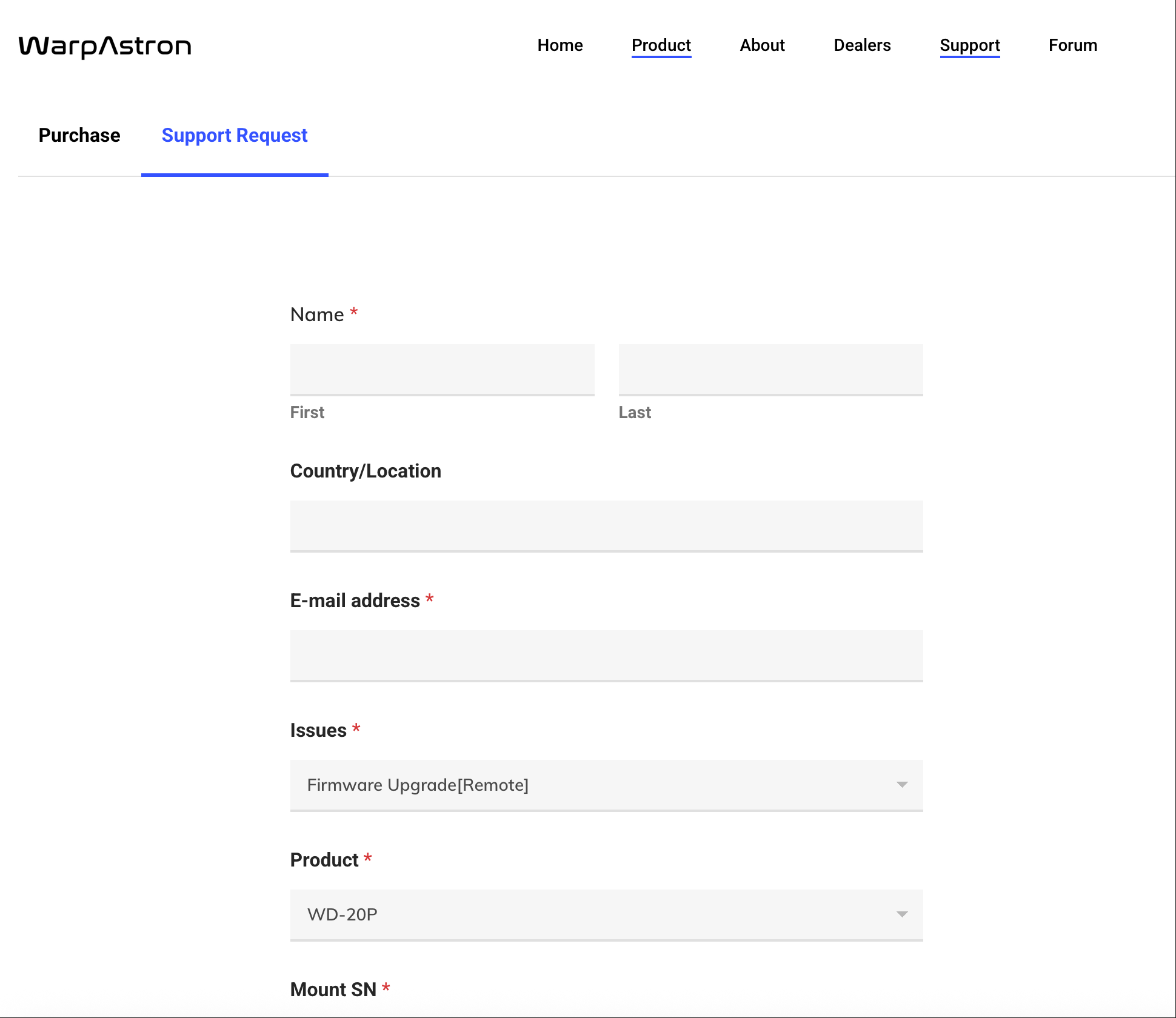
Task: Select the Support Request tab
Action: click(235, 135)
